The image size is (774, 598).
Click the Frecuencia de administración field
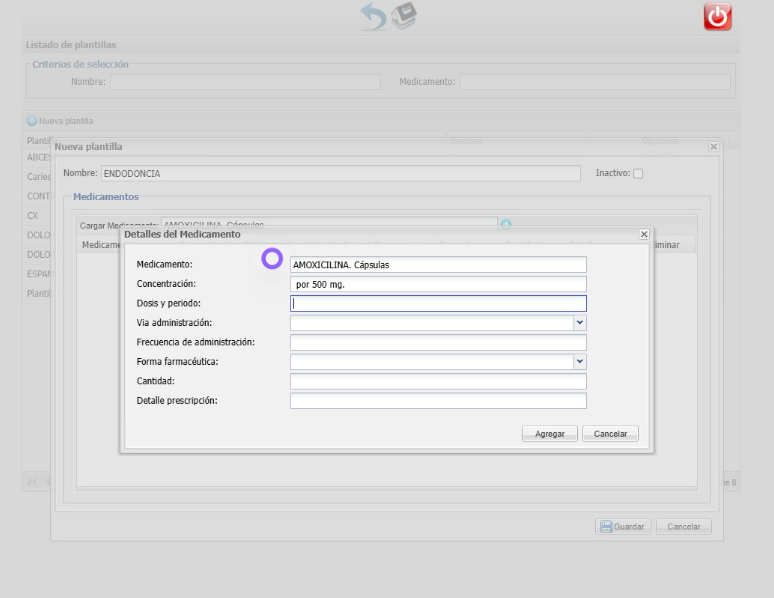pos(438,342)
